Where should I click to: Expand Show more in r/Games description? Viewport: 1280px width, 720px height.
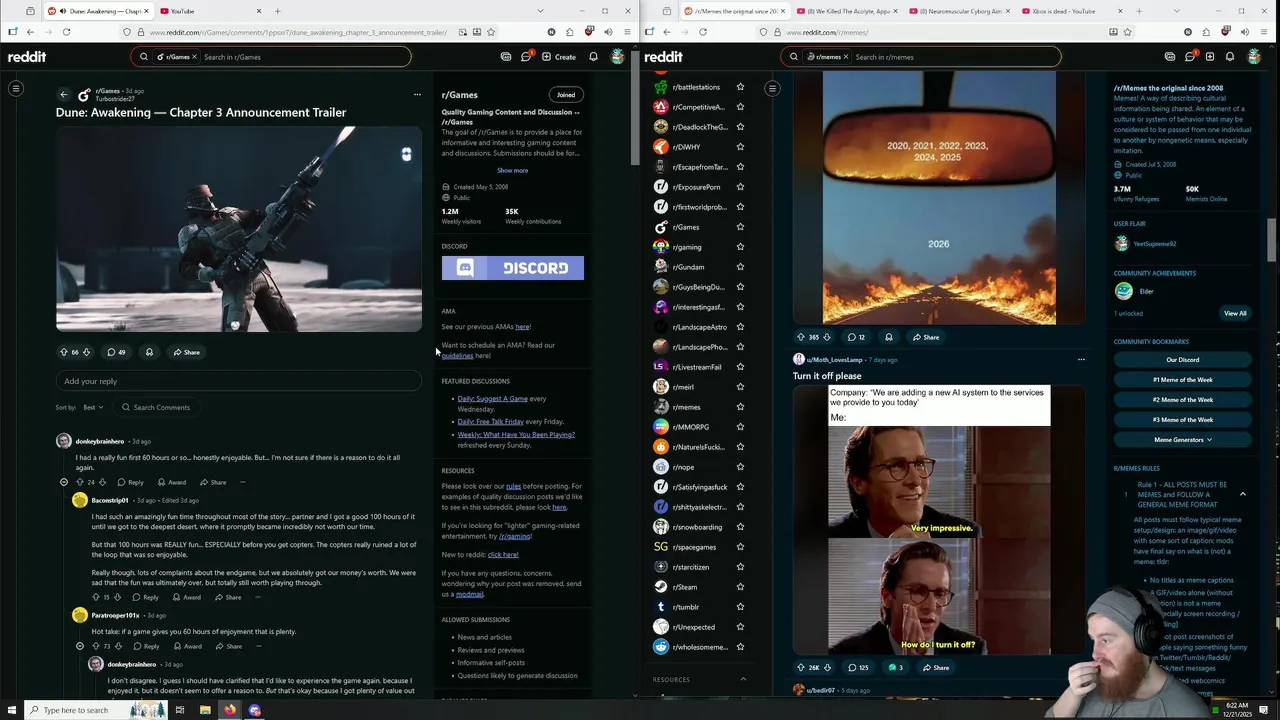(x=513, y=170)
